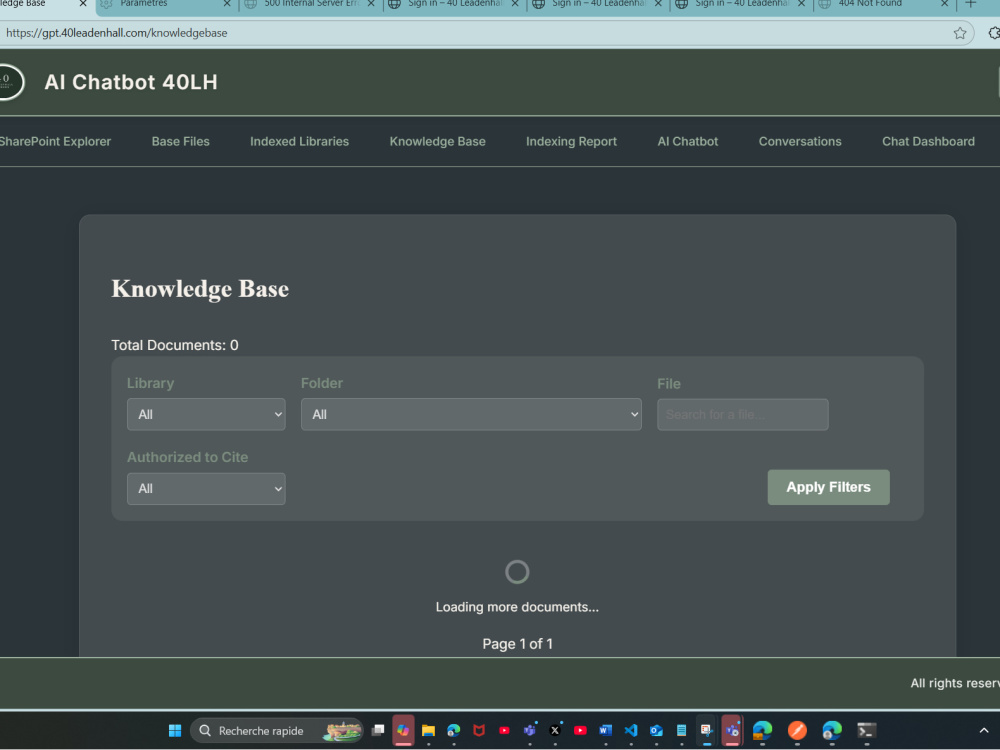Open the Folder filter dropdown
Image resolution: width=1000 pixels, height=750 pixels.
point(471,415)
